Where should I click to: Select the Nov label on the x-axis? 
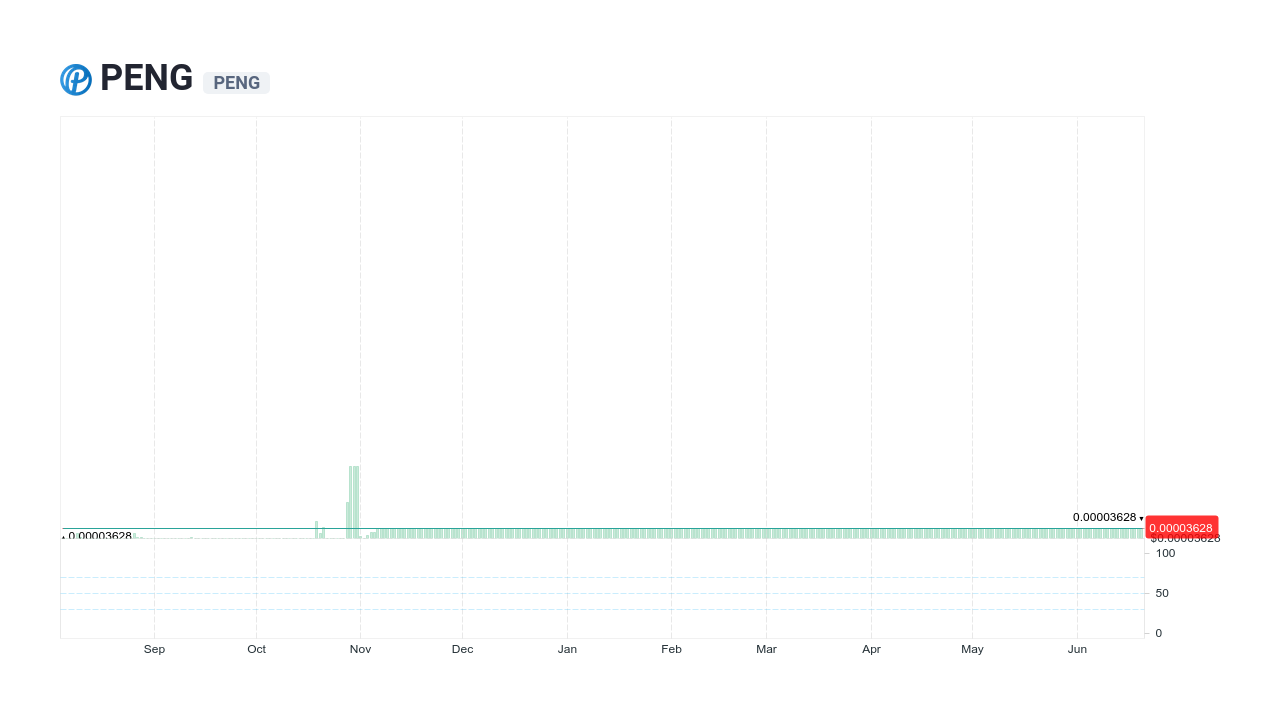pos(360,649)
